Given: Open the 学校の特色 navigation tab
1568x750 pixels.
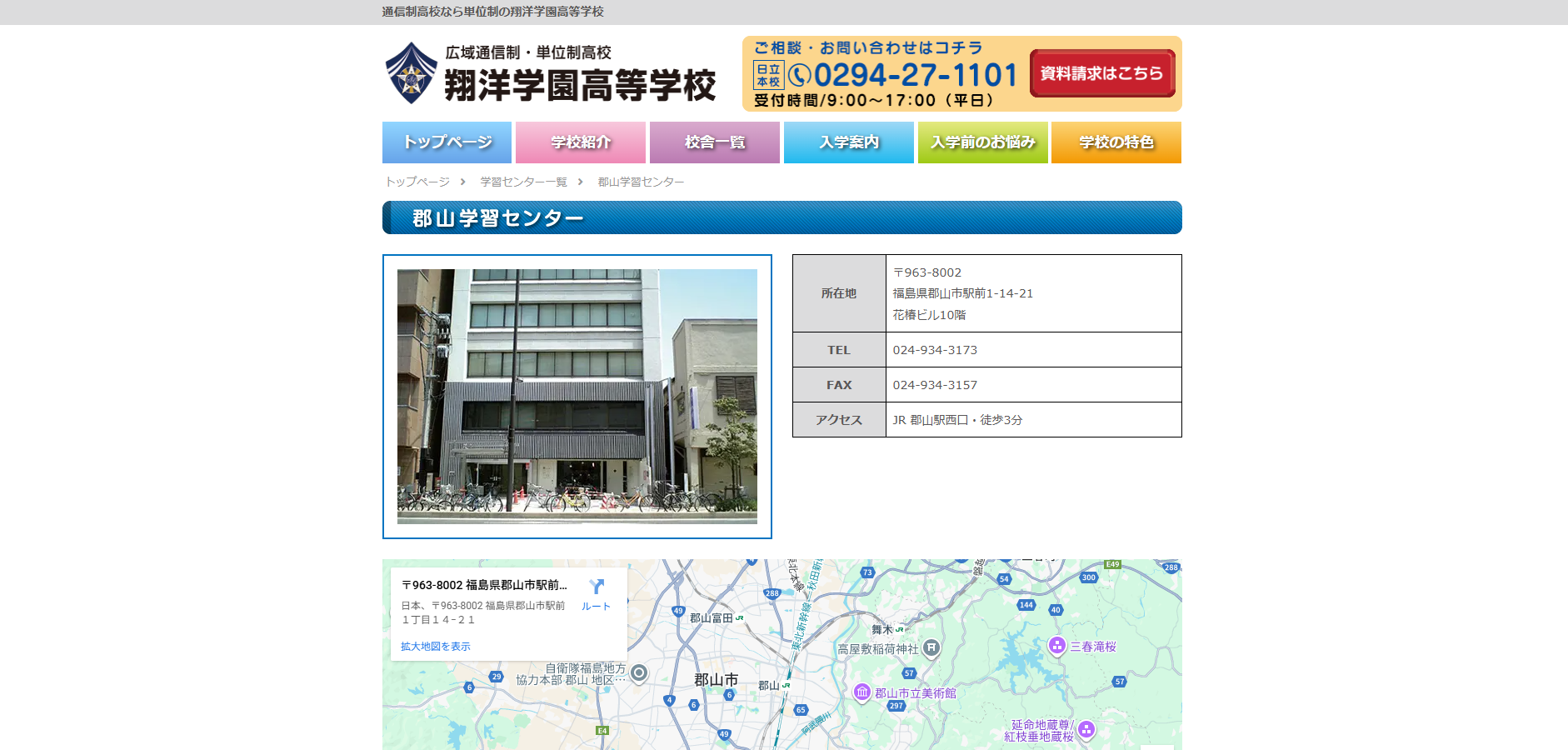Looking at the screenshot, I should (x=1116, y=142).
